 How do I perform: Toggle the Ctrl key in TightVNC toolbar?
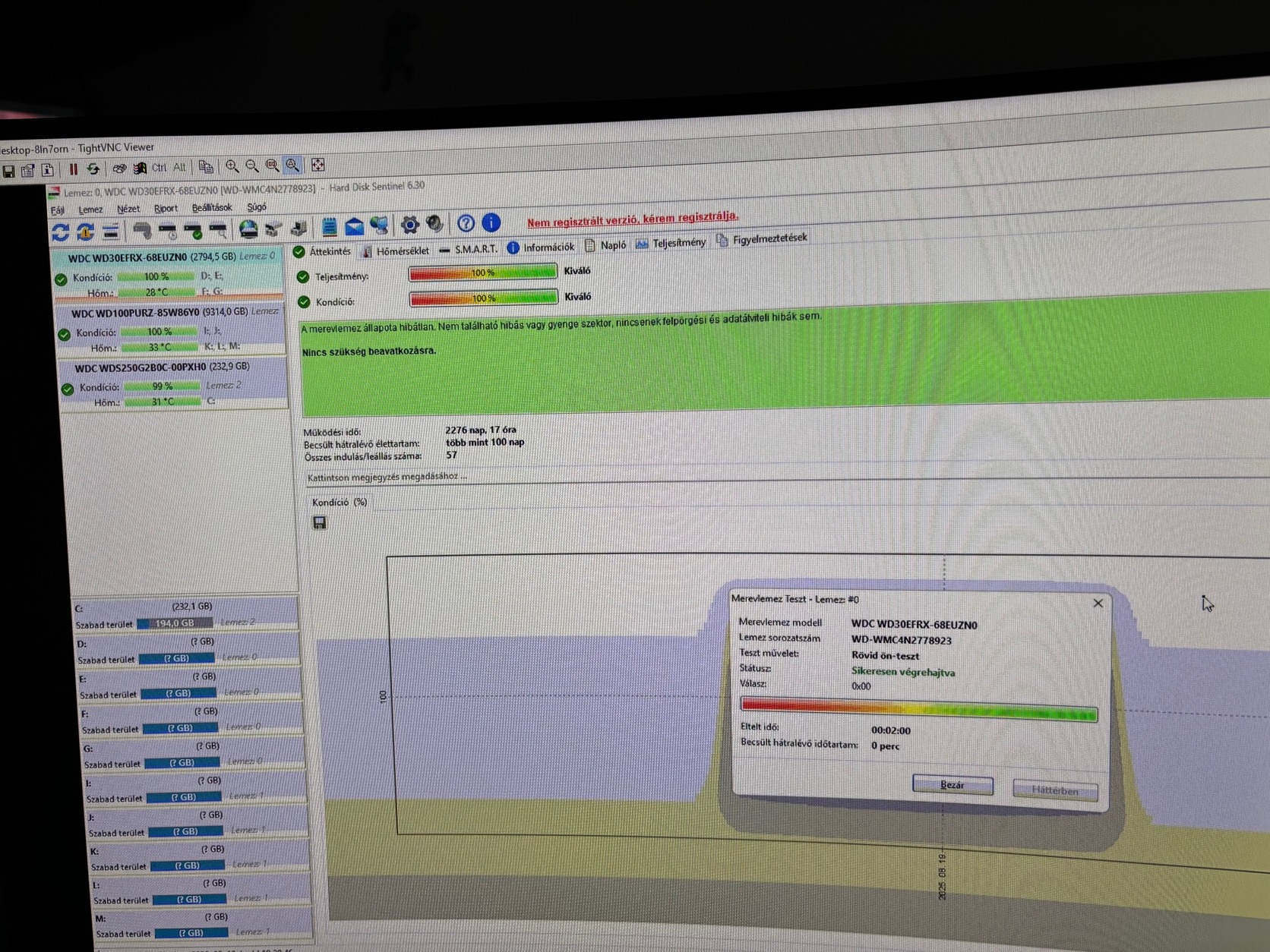tap(159, 167)
